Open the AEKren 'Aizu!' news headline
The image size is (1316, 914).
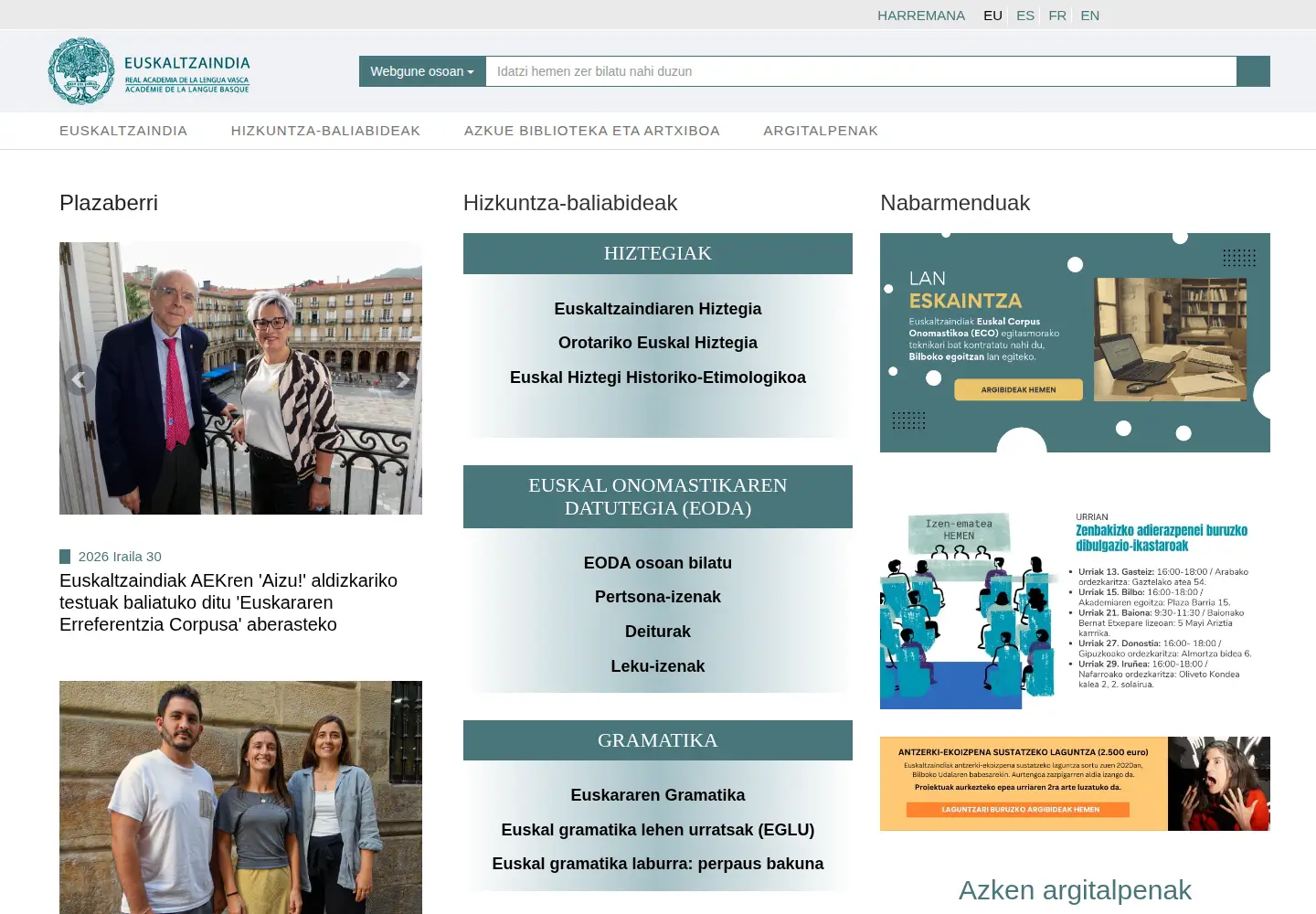228,602
